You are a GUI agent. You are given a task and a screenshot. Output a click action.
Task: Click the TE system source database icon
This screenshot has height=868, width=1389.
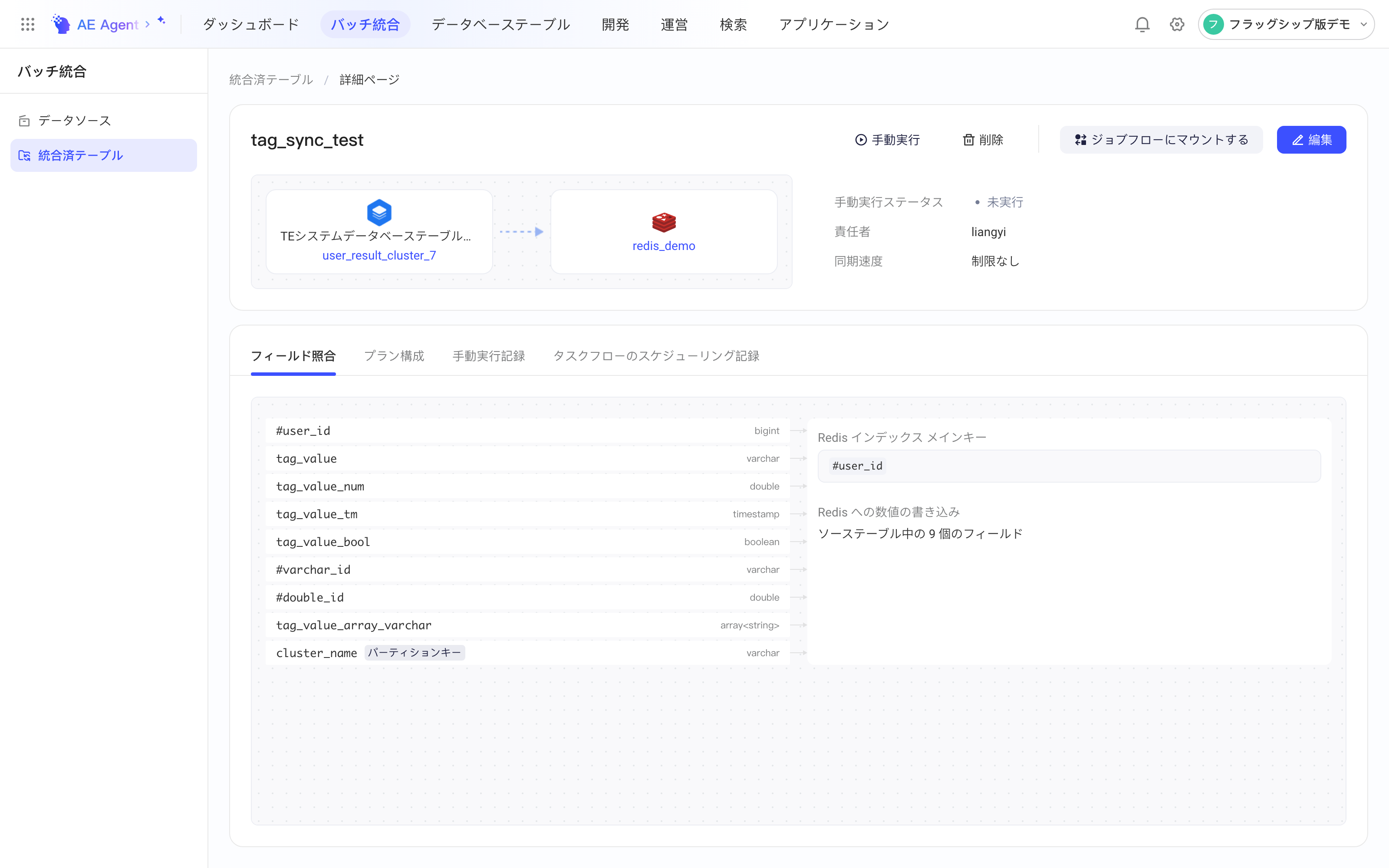tap(379, 212)
